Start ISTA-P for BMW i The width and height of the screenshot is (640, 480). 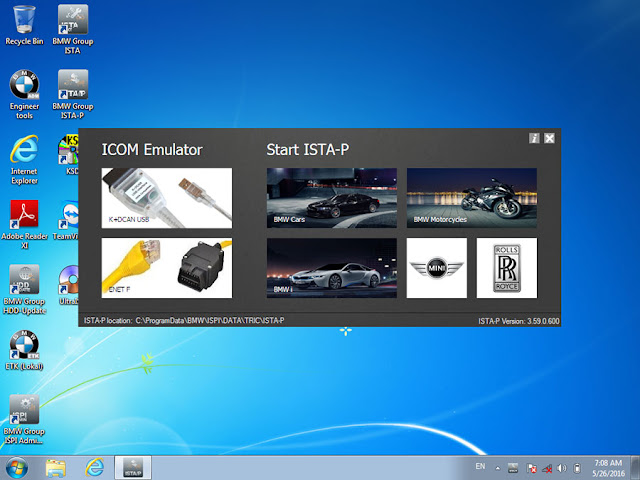point(332,268)
